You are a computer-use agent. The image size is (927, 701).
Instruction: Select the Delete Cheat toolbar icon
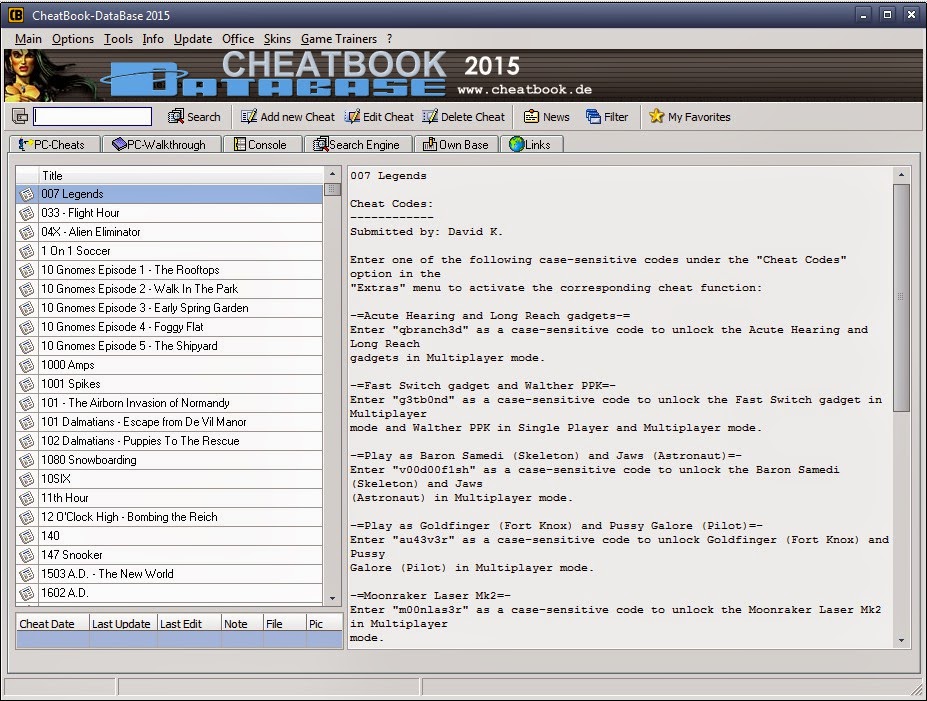coord(463,116)
